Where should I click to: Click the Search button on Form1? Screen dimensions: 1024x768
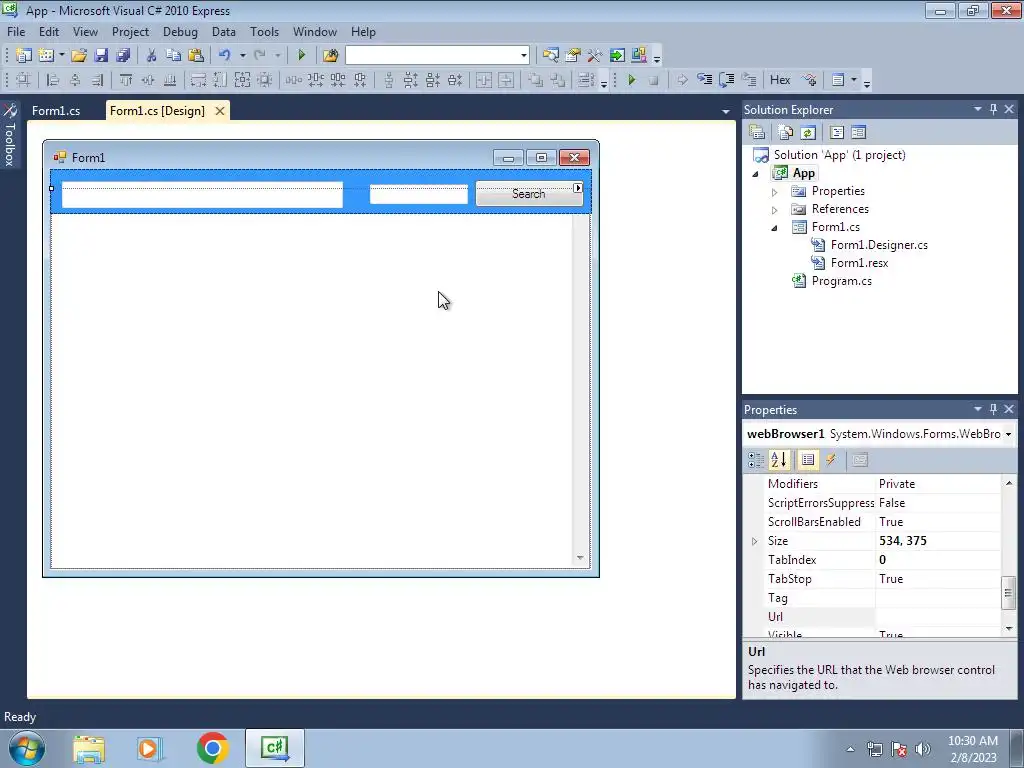(x=529, y=194)
